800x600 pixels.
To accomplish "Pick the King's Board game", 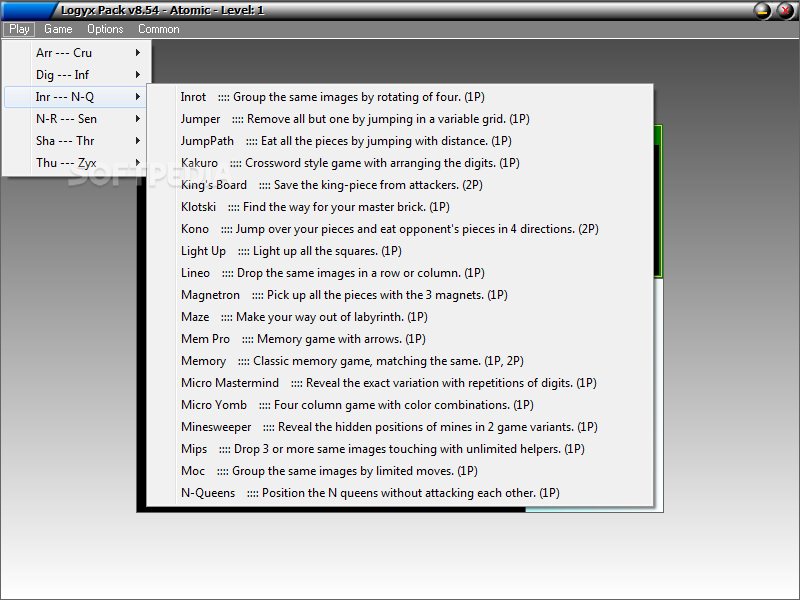I will [400, 184].
